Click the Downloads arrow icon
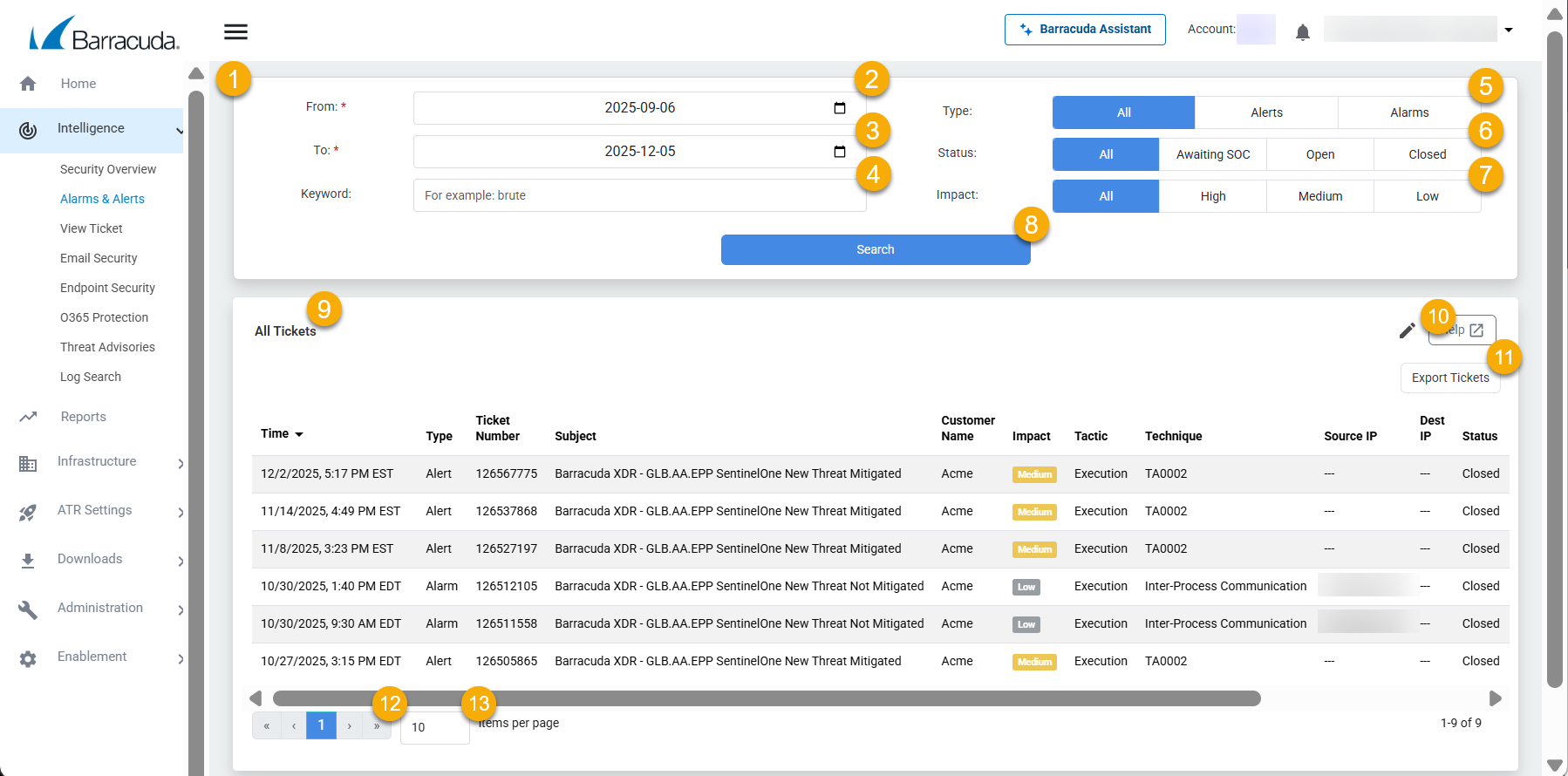This screenshot has width=1568, height=776. click(x=28, y=561)
